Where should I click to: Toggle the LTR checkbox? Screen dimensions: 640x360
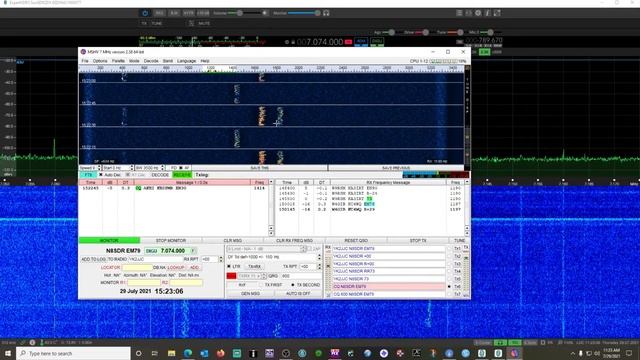229,267
